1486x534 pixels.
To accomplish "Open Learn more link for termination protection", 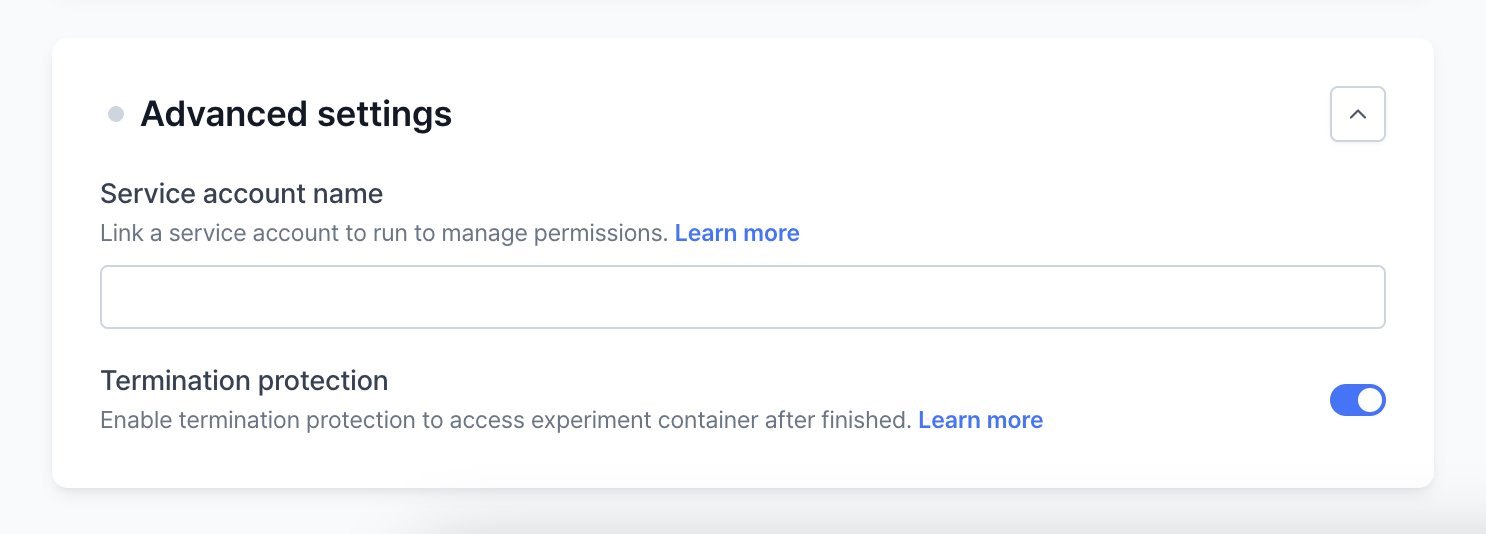I will pyautogui.click(x=980, y=420).
